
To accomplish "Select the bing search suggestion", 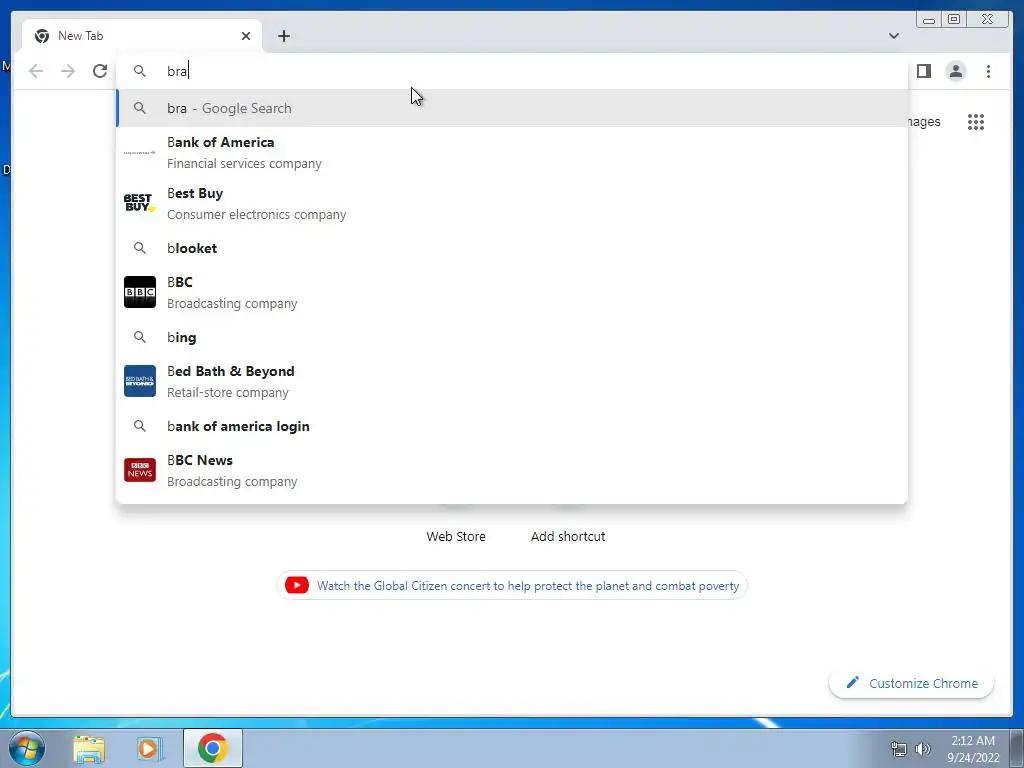I will click(512, 337).
